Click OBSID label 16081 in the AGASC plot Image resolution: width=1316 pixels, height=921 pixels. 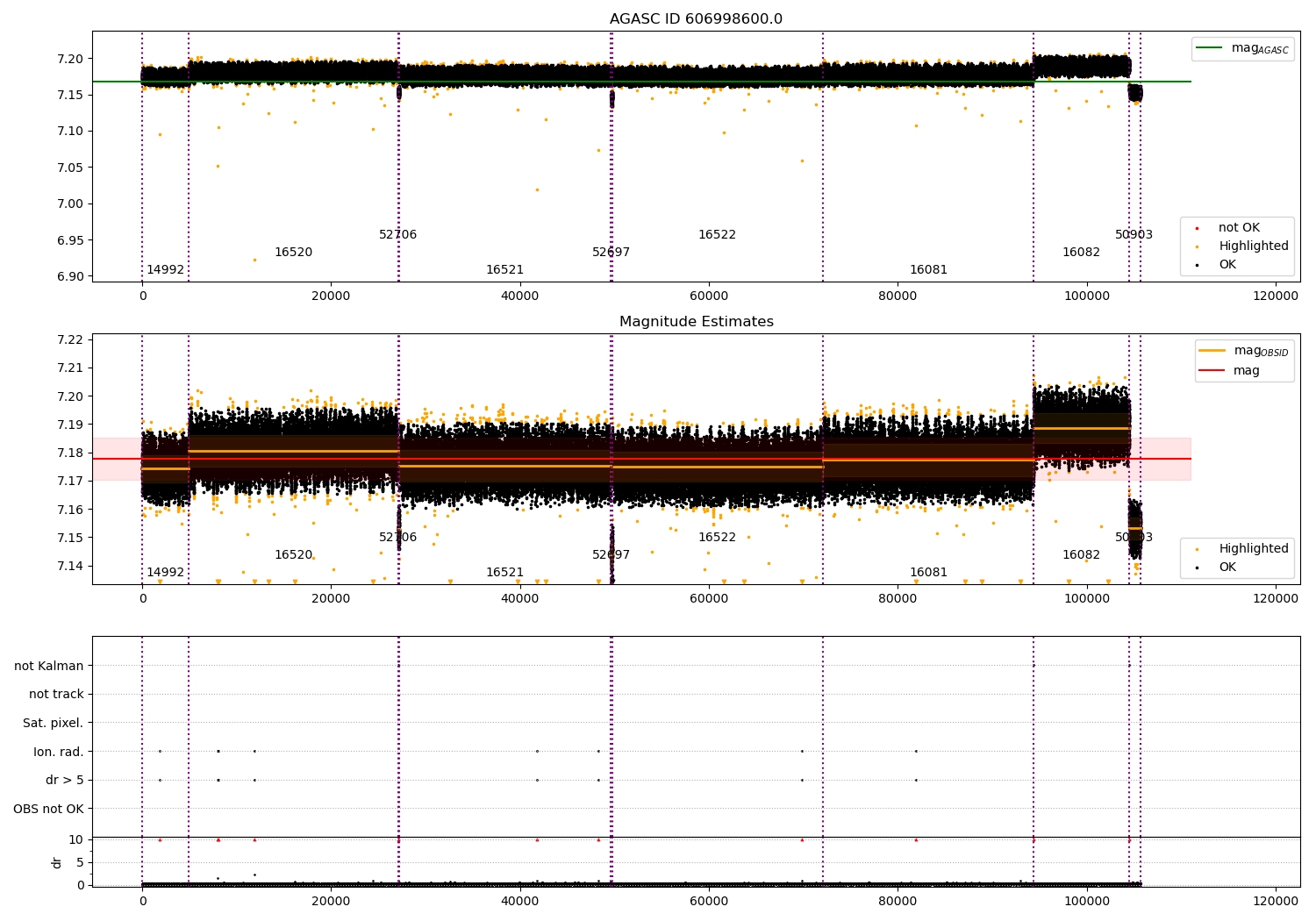pos(928,270)
